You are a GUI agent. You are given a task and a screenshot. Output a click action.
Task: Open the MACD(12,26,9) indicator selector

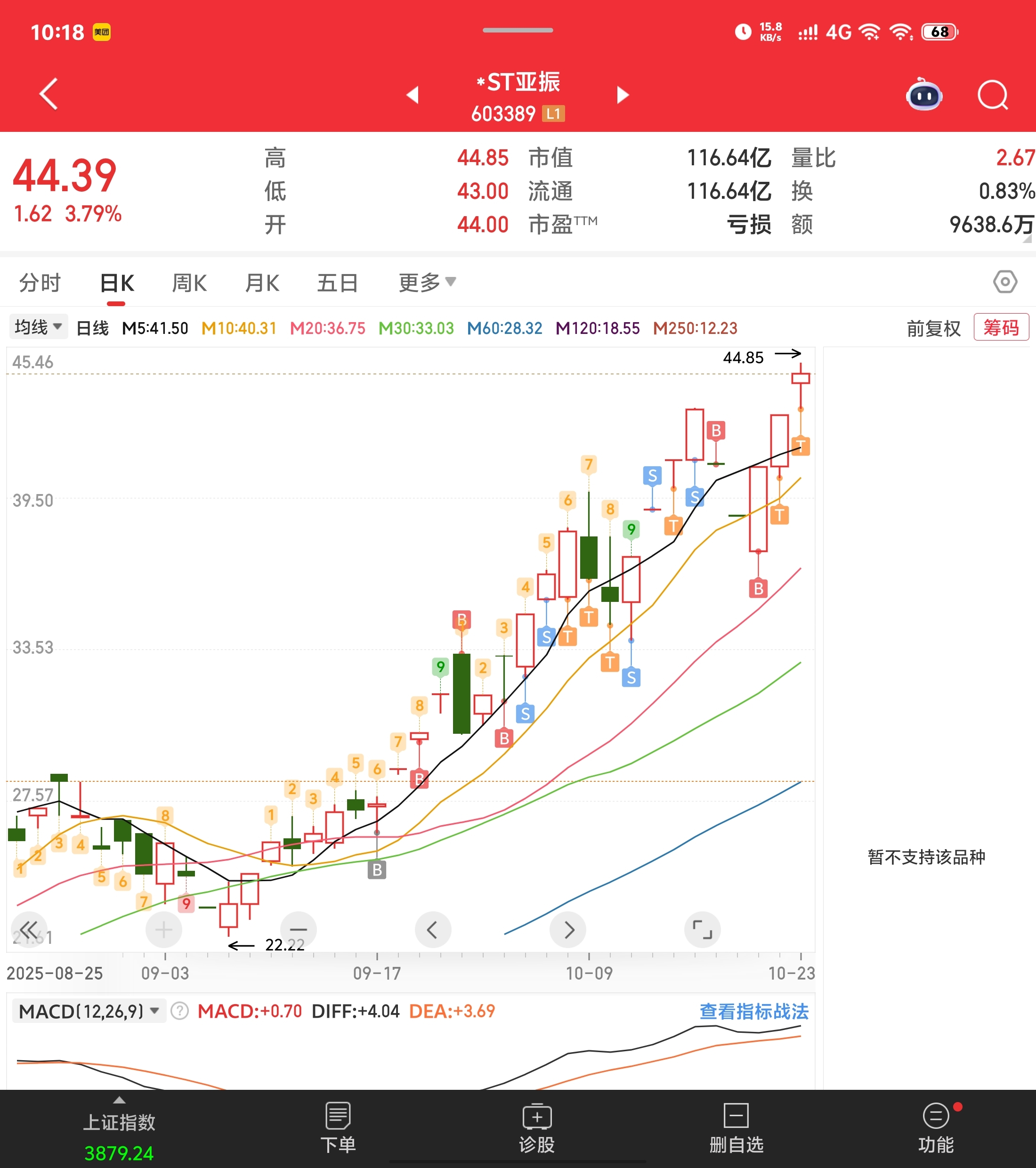click(x=89, y=1012)
